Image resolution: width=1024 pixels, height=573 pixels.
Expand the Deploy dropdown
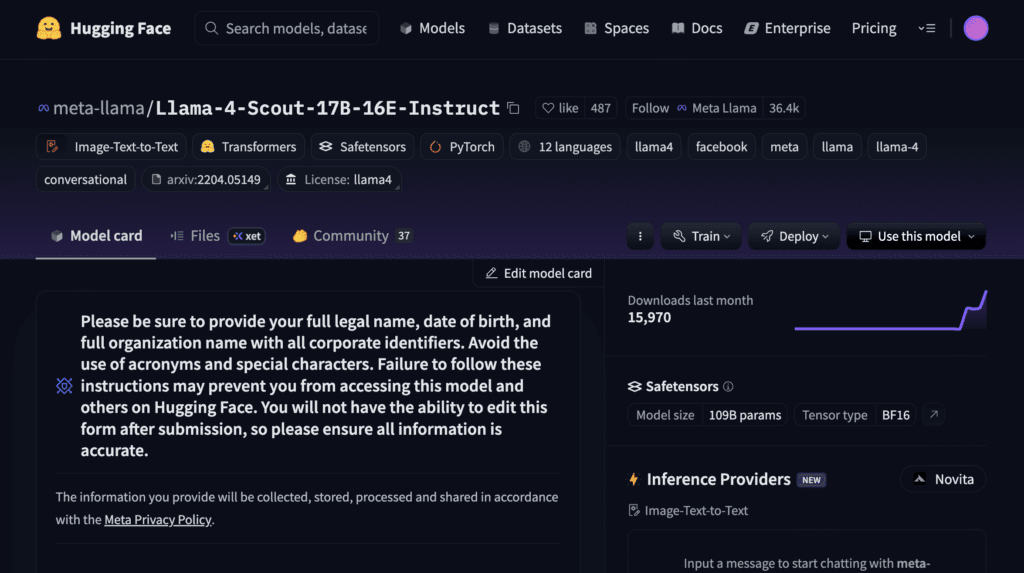(x=794, y=237)
